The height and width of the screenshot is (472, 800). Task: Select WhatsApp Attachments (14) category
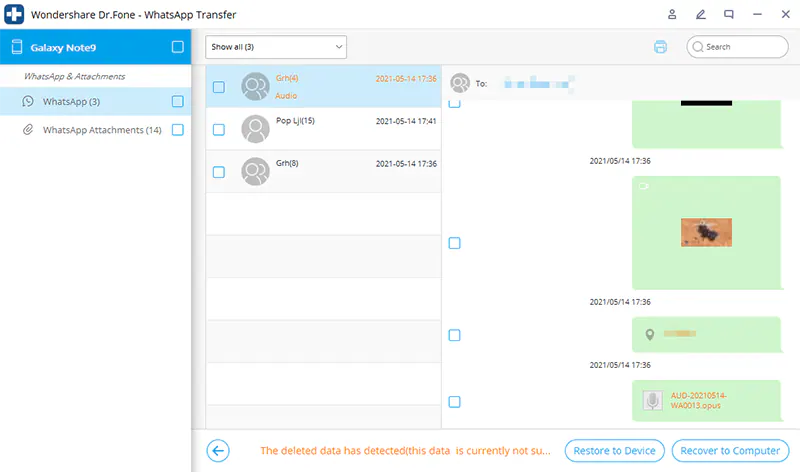[x=95, y=130]
